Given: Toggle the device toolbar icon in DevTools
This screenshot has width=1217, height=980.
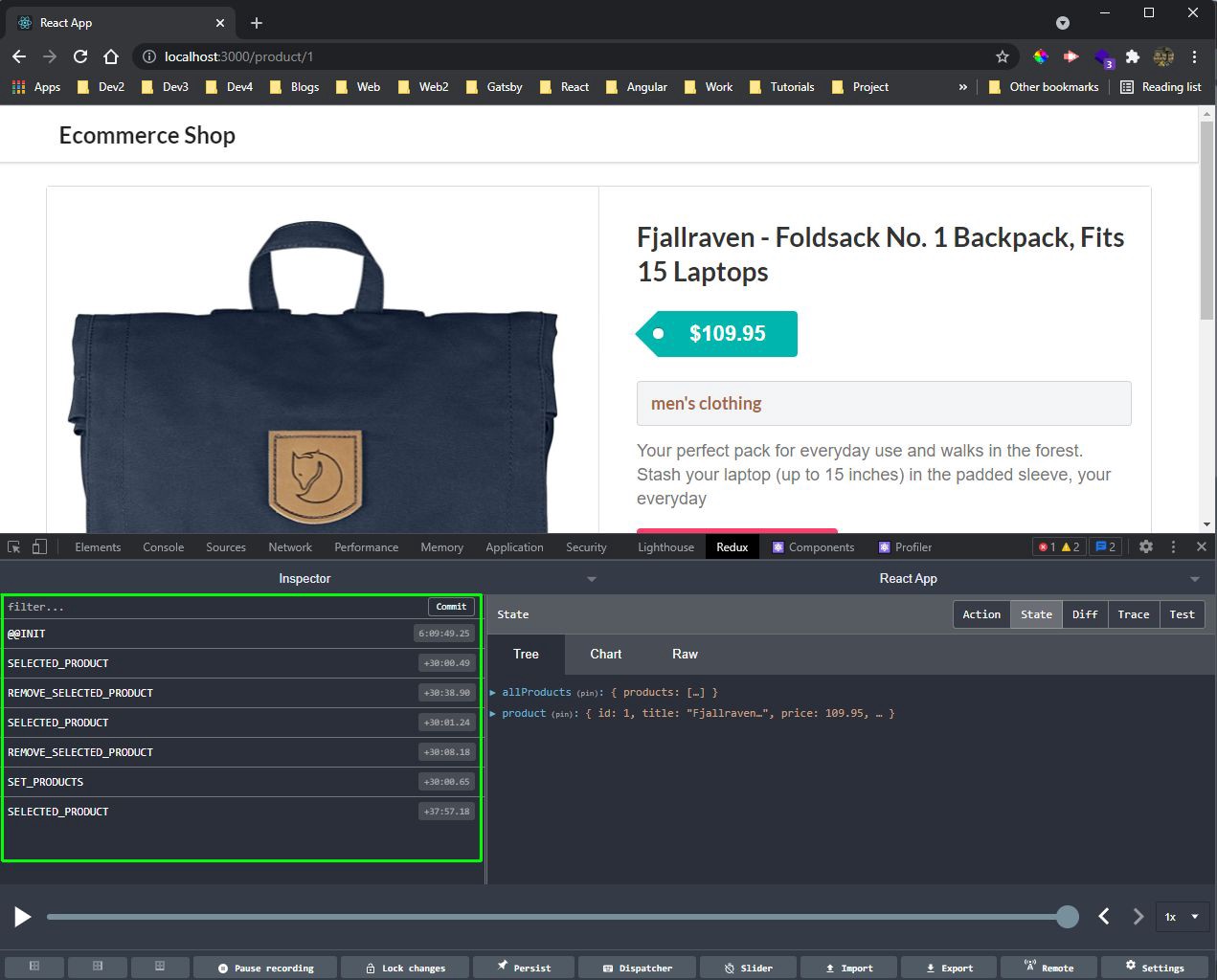Looking at the screenshot, I should click(39, 546).
